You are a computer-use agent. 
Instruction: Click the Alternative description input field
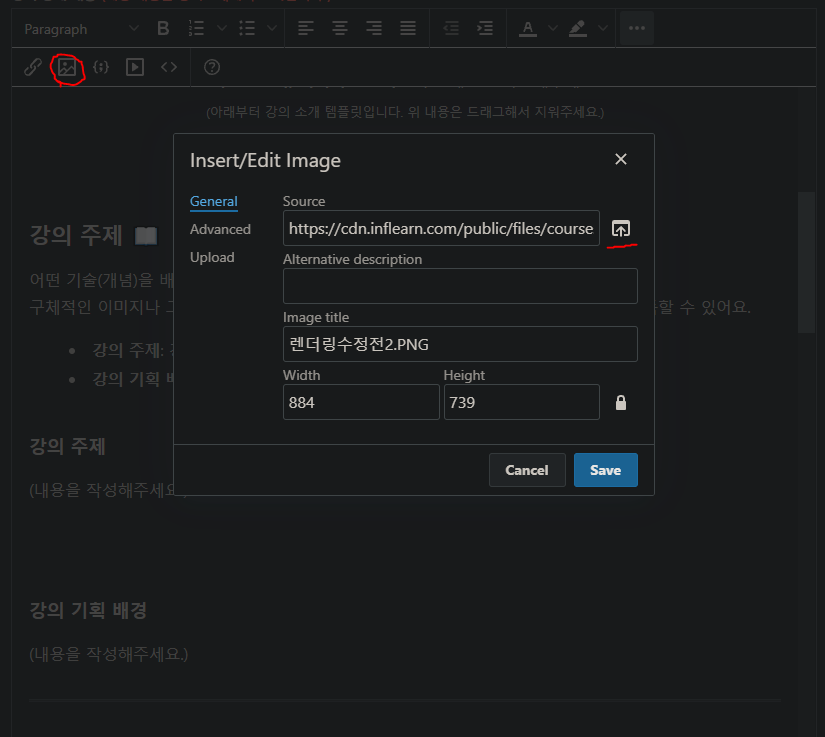pyautogui.click(x=460, y=286)
